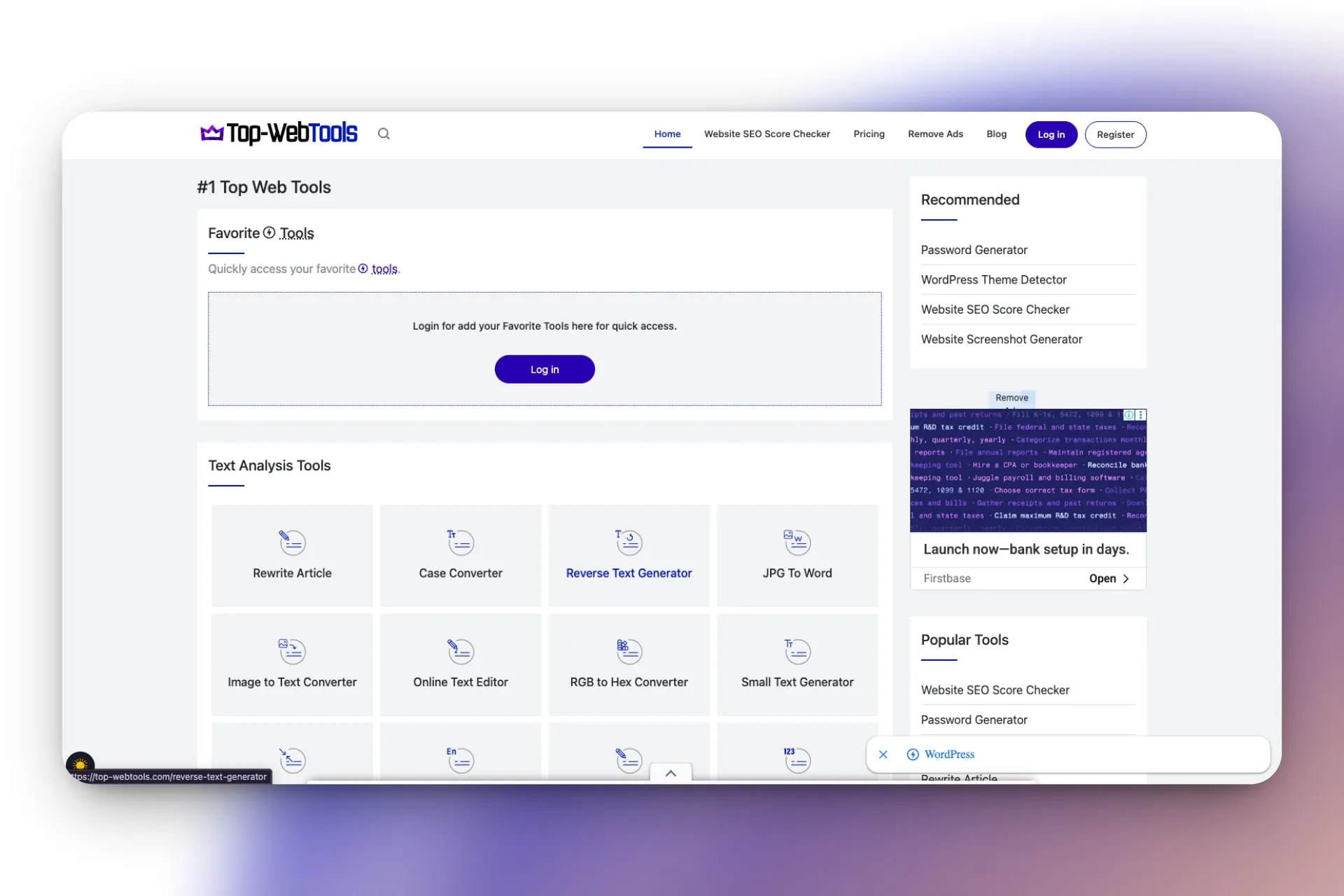The width and height of the screenshot is (1344, 896).
Task: Click the RGB to Hex Converter icon
Action: point(629,651)
